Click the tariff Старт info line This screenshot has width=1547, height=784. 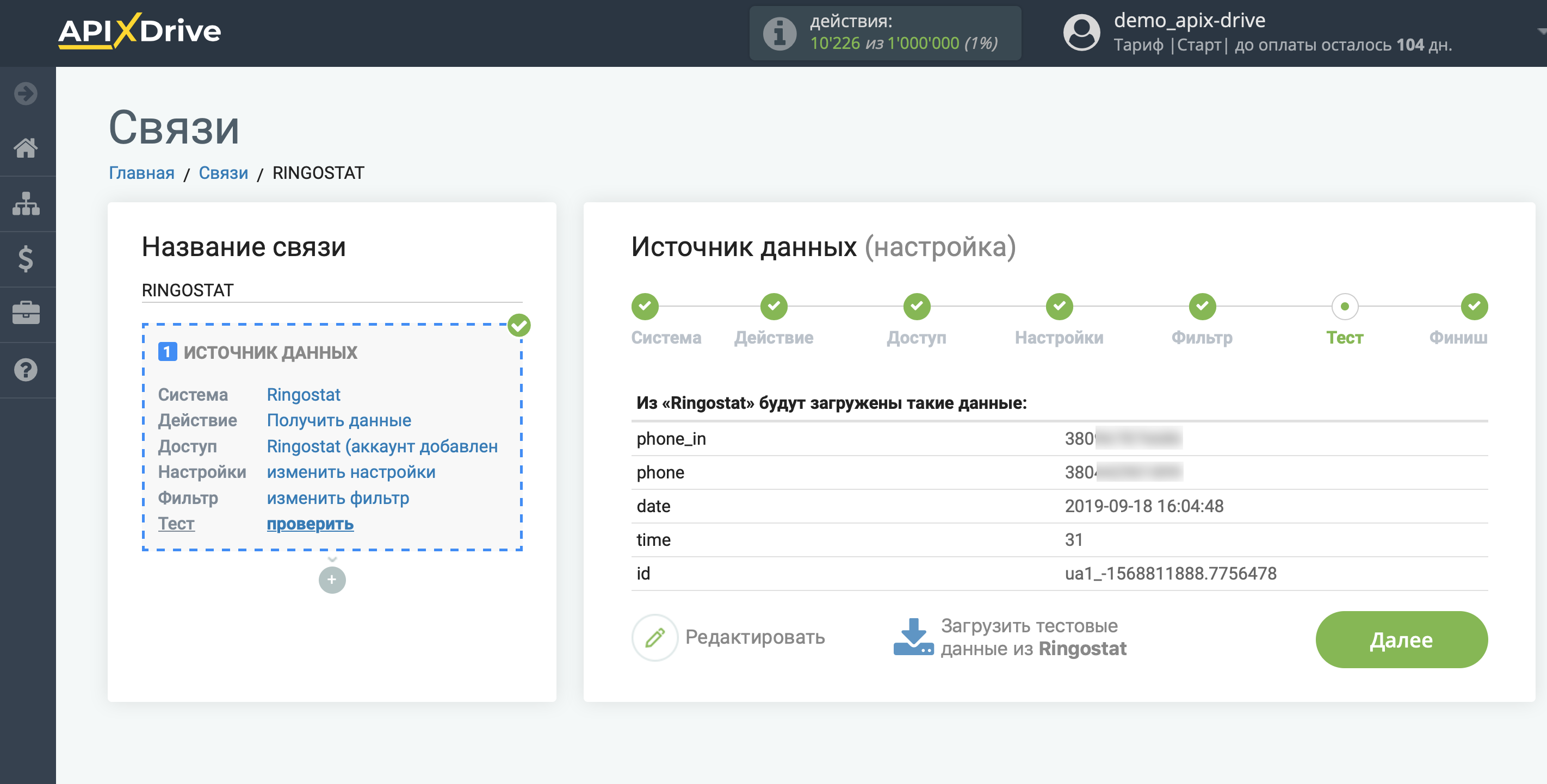pos(1282,45)
